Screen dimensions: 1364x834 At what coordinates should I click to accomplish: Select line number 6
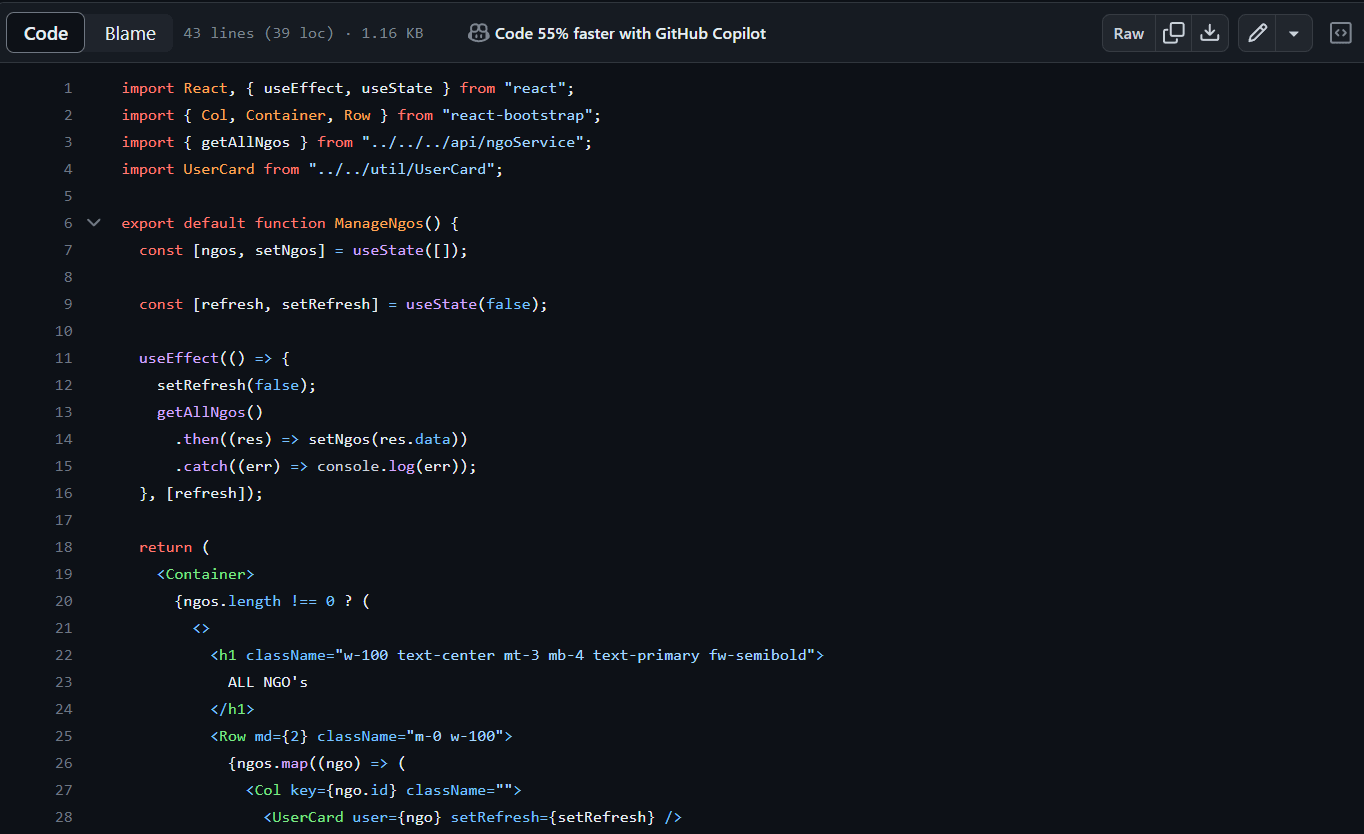(x=68, y=223)
